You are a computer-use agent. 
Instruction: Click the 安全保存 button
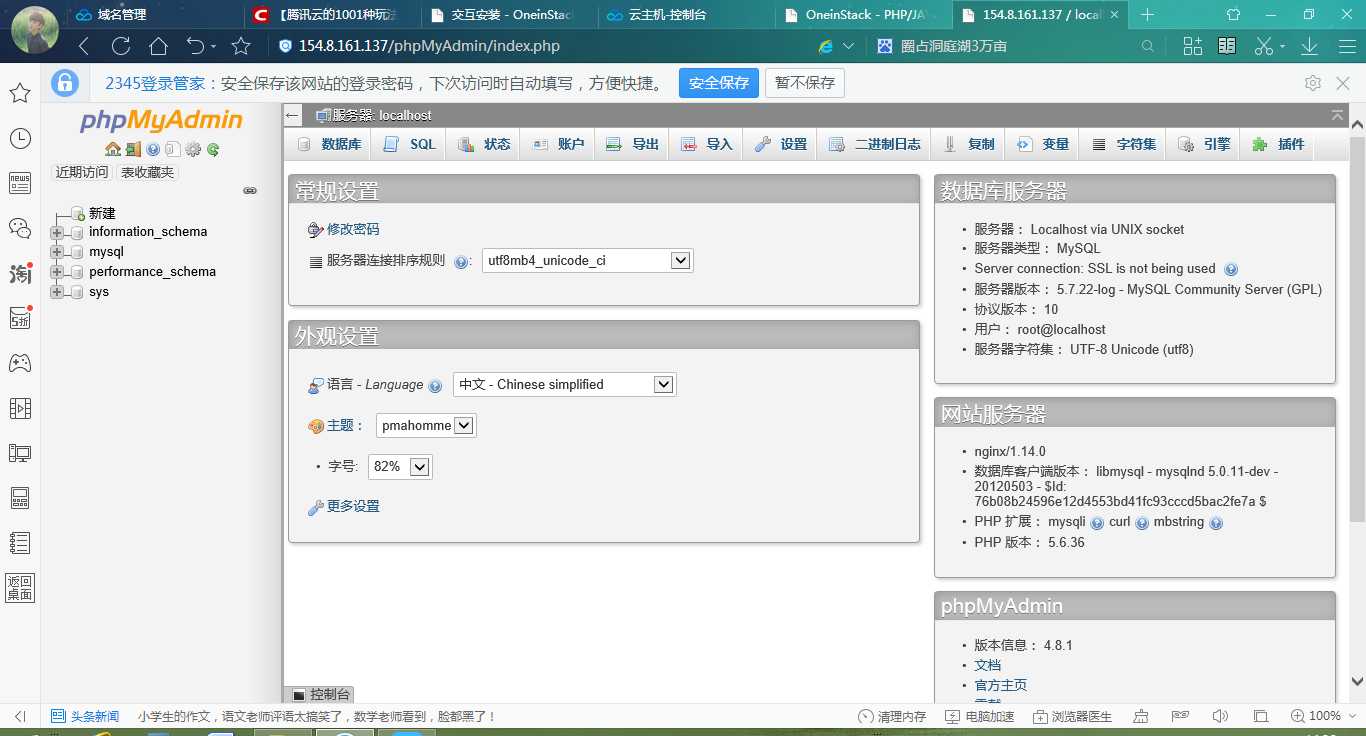coord(719,83)
